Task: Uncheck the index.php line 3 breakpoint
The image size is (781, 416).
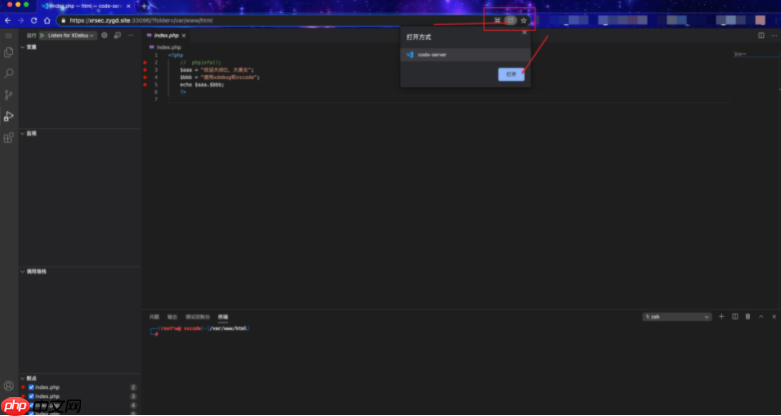Action: tap(31, 396)
